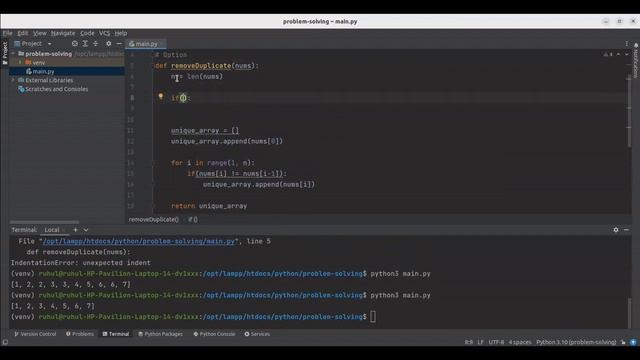Open the Problems tool window
This screenshot has height=360, width=640.
80,334
